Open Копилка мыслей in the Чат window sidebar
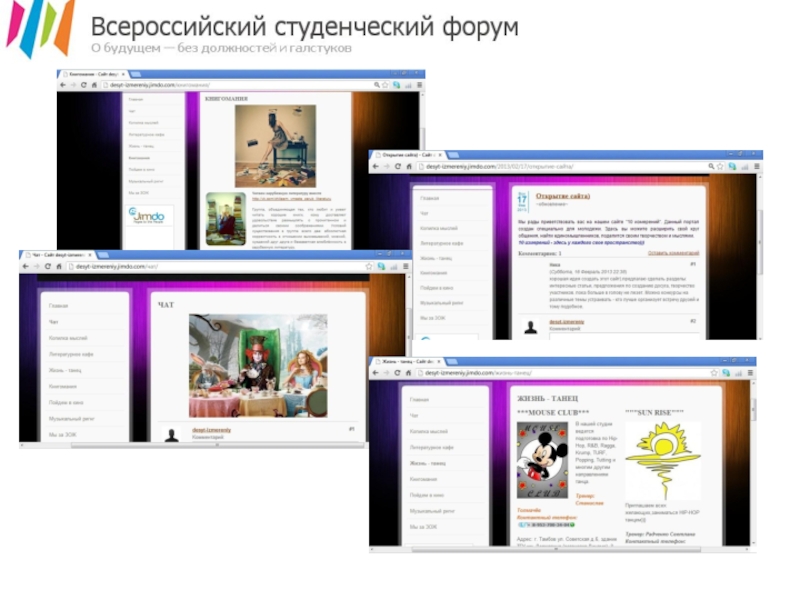Viewport: 800px width, 600px height. 68,338
